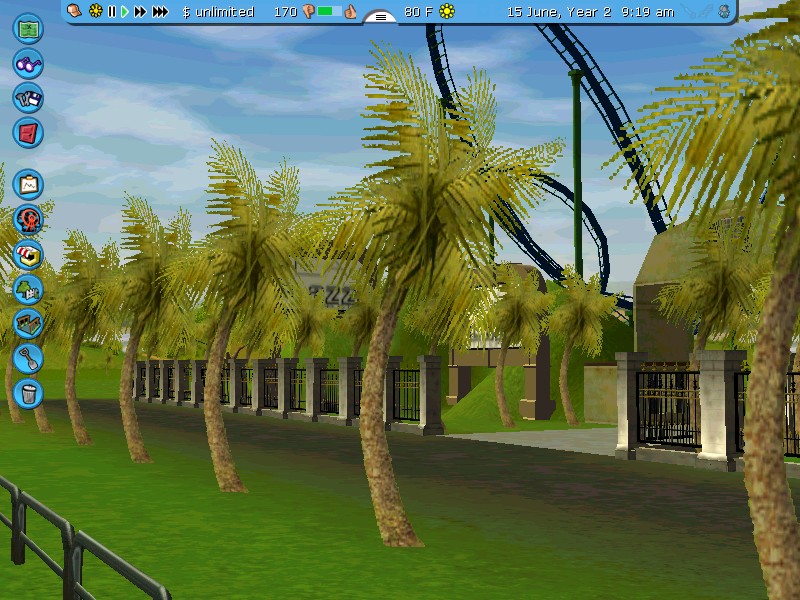Screen dimensions: 800x600
Task: Click the thumbs-up park rating icon
Action: (351, 11)
